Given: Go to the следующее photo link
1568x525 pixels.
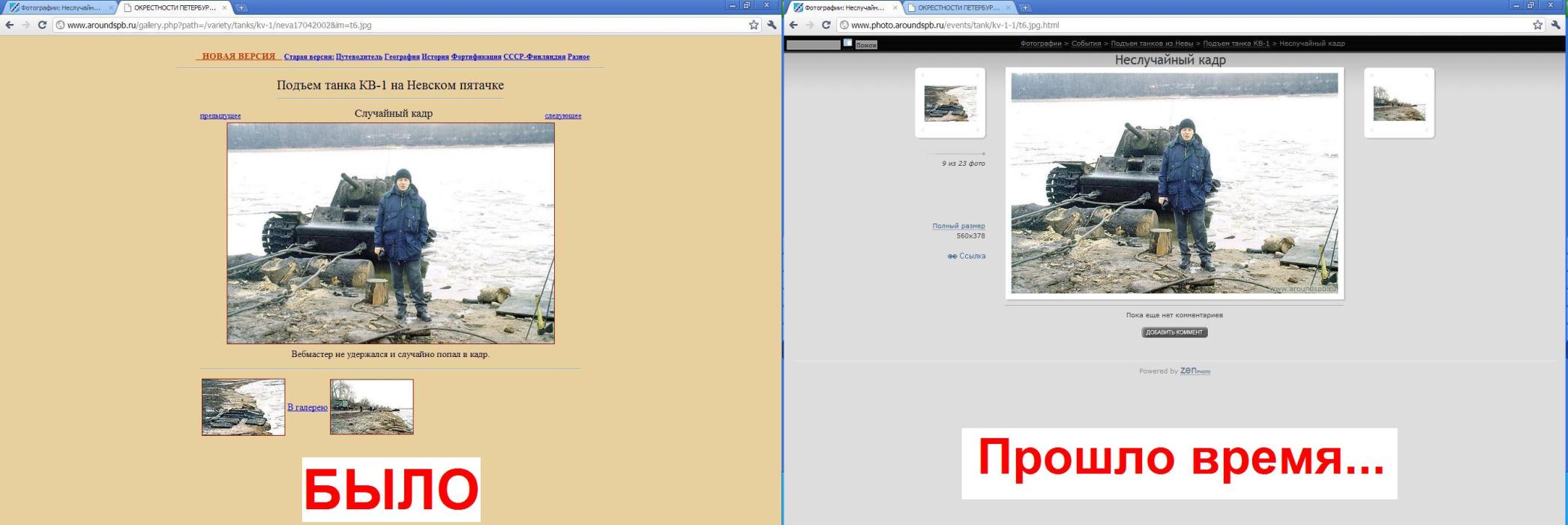Looking at the screenshot, I should tap(563, 115).
